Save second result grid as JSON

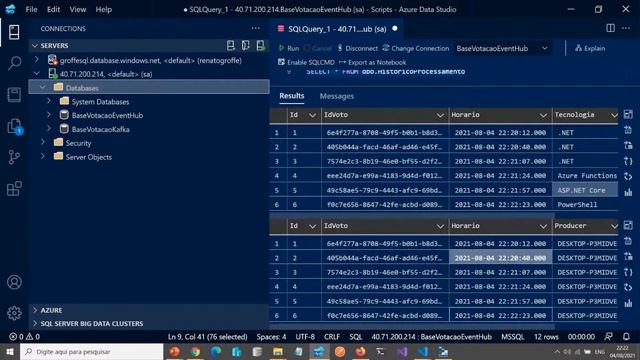628,272
